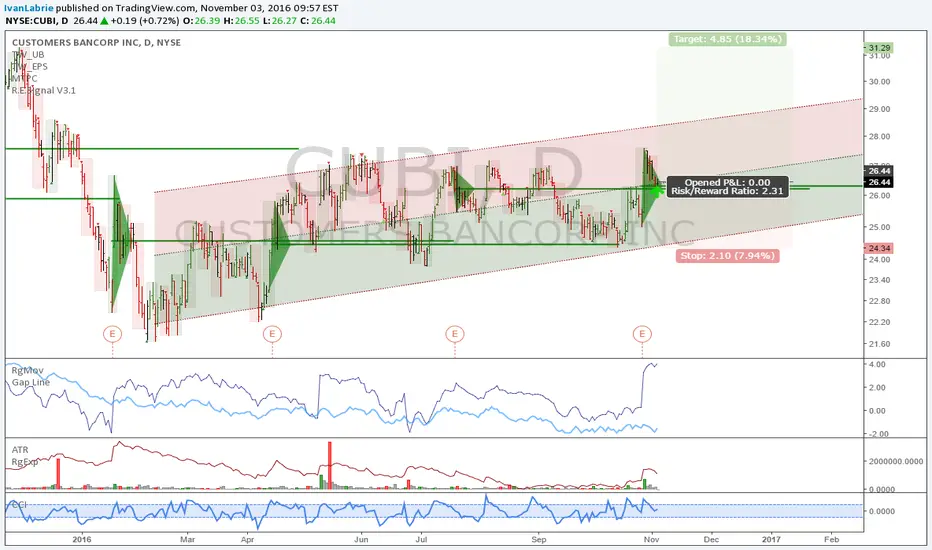This screenshot has width=932, height=550.
Task: Click the earnings E marker above the April label
Action: tap(272, 334)
